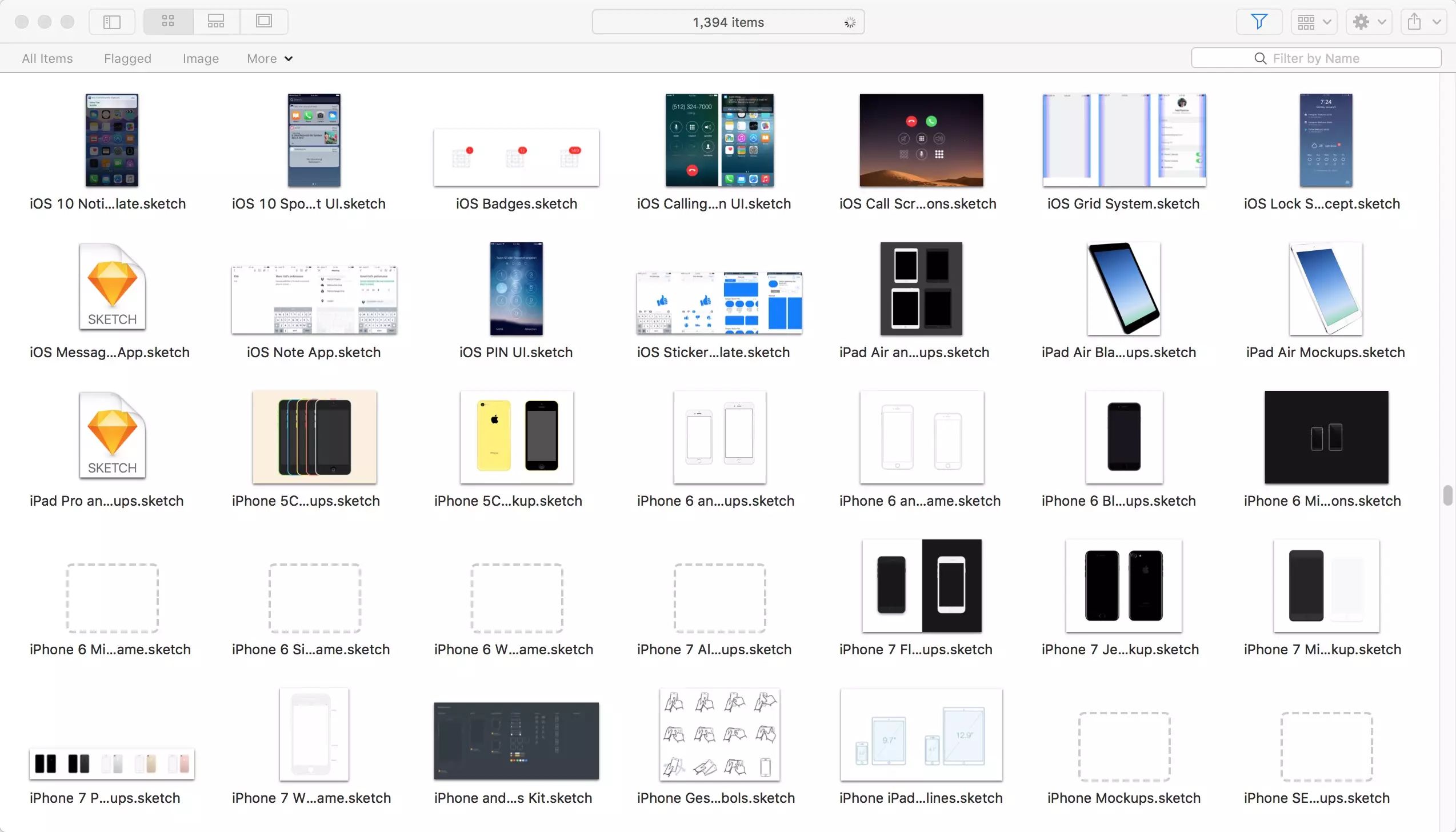
Task: Select iPhone 6 an...ame.sketch thumbnail
Action: [921, 437]
